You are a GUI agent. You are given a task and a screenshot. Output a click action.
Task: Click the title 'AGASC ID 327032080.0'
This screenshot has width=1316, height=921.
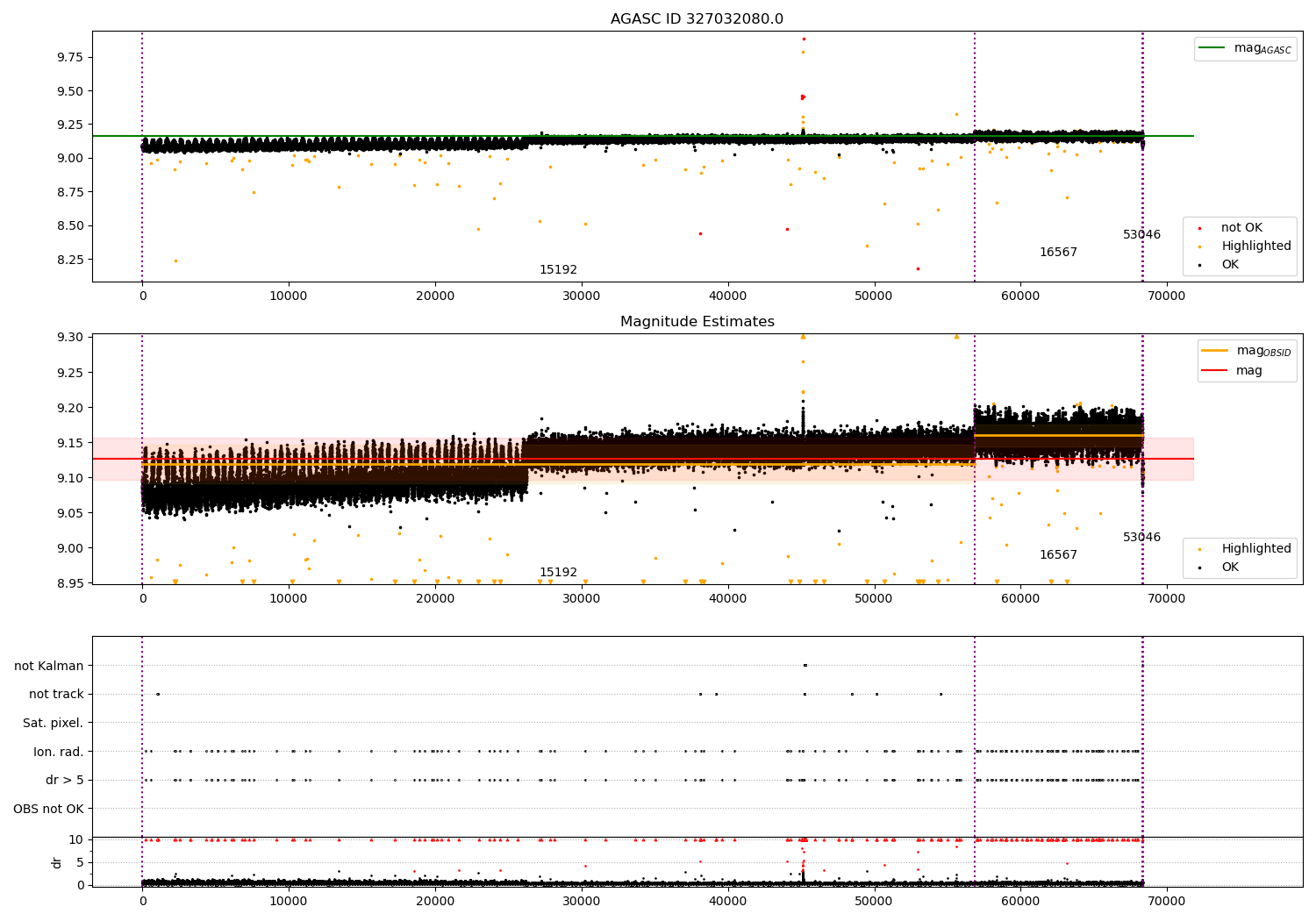tap(697, 19)
